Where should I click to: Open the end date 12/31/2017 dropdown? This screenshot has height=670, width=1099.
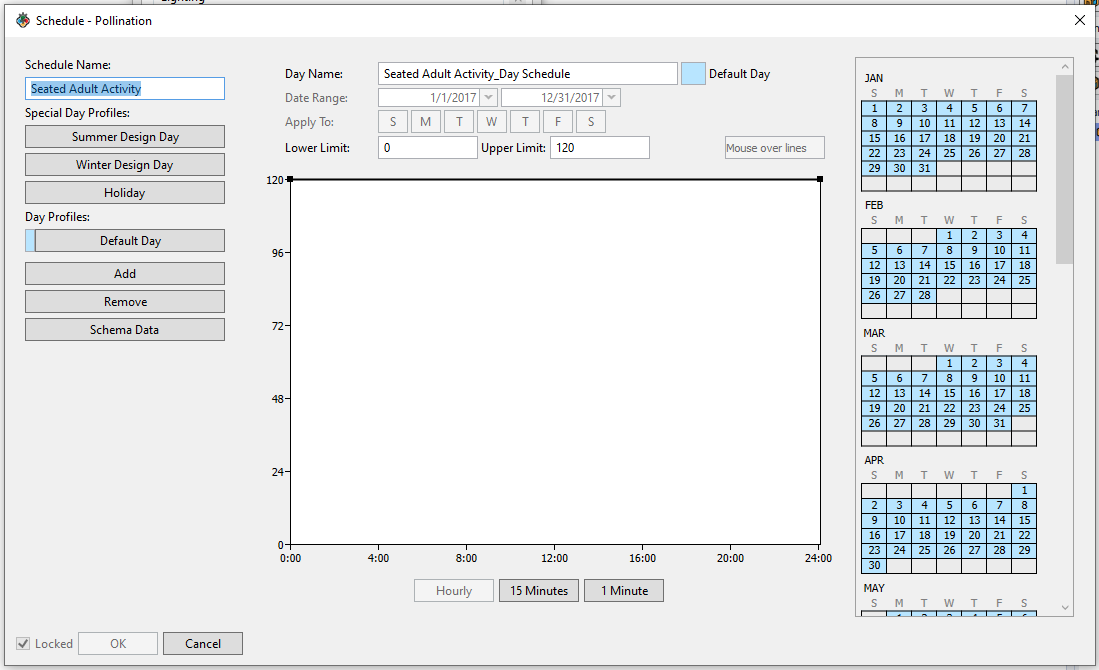pyautogui.click(x=612, y=98)
